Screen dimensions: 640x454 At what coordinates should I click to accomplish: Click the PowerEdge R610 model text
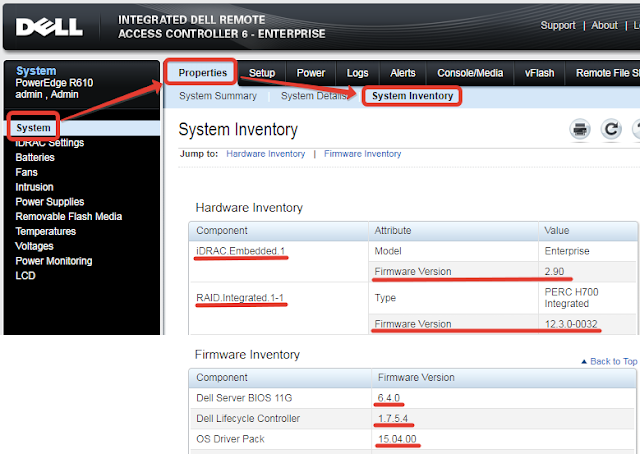click(x=54, y=83)
